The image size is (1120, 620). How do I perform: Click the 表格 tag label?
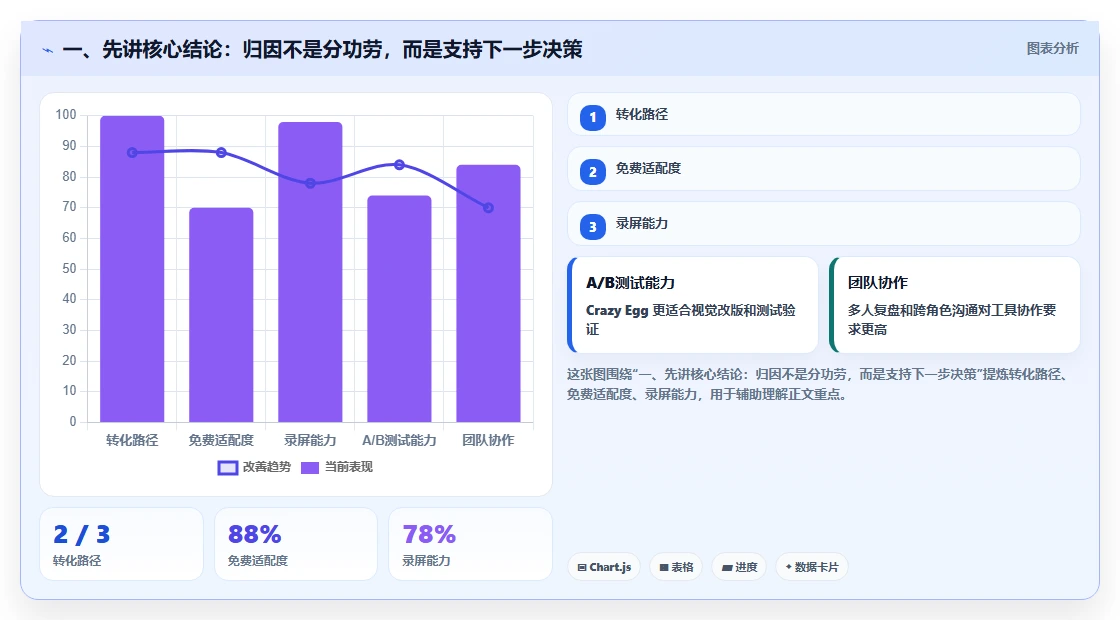(682, 567)
